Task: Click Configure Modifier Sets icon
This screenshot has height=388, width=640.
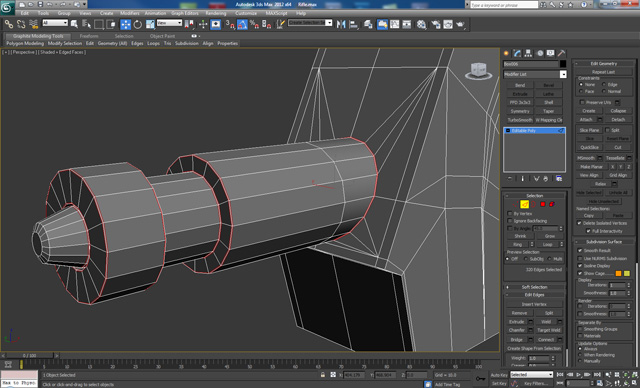Action: (559, 179)
